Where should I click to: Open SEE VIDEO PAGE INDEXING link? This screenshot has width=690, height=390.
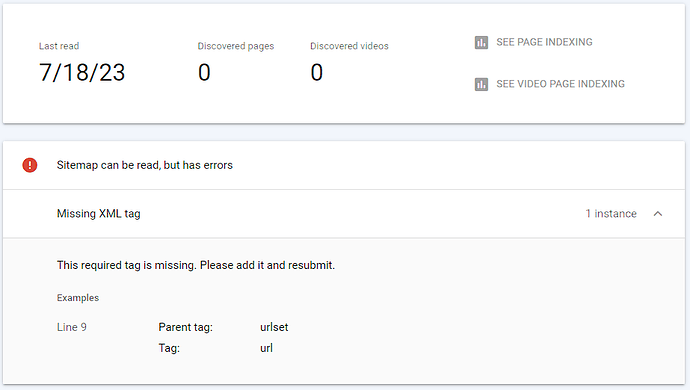pos(560,84)
